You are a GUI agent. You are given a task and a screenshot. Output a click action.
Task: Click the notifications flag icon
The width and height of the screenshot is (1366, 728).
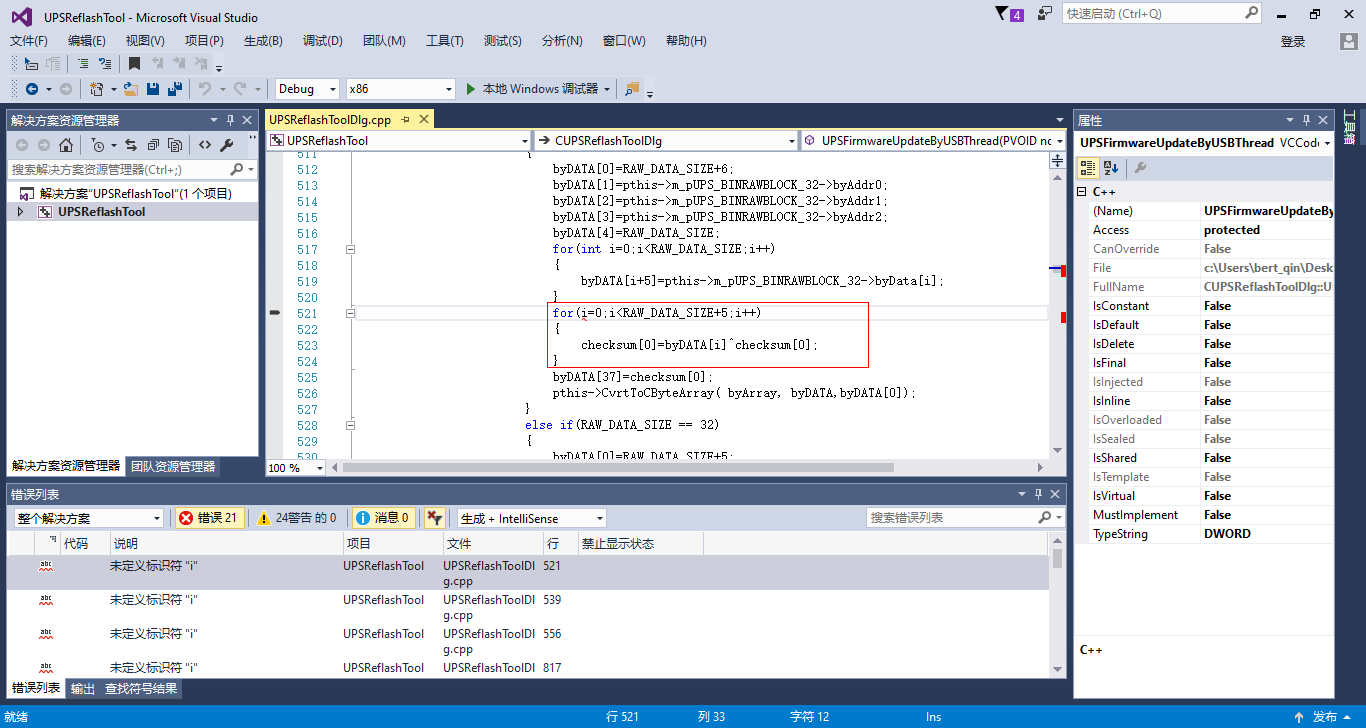point(1010,14)
